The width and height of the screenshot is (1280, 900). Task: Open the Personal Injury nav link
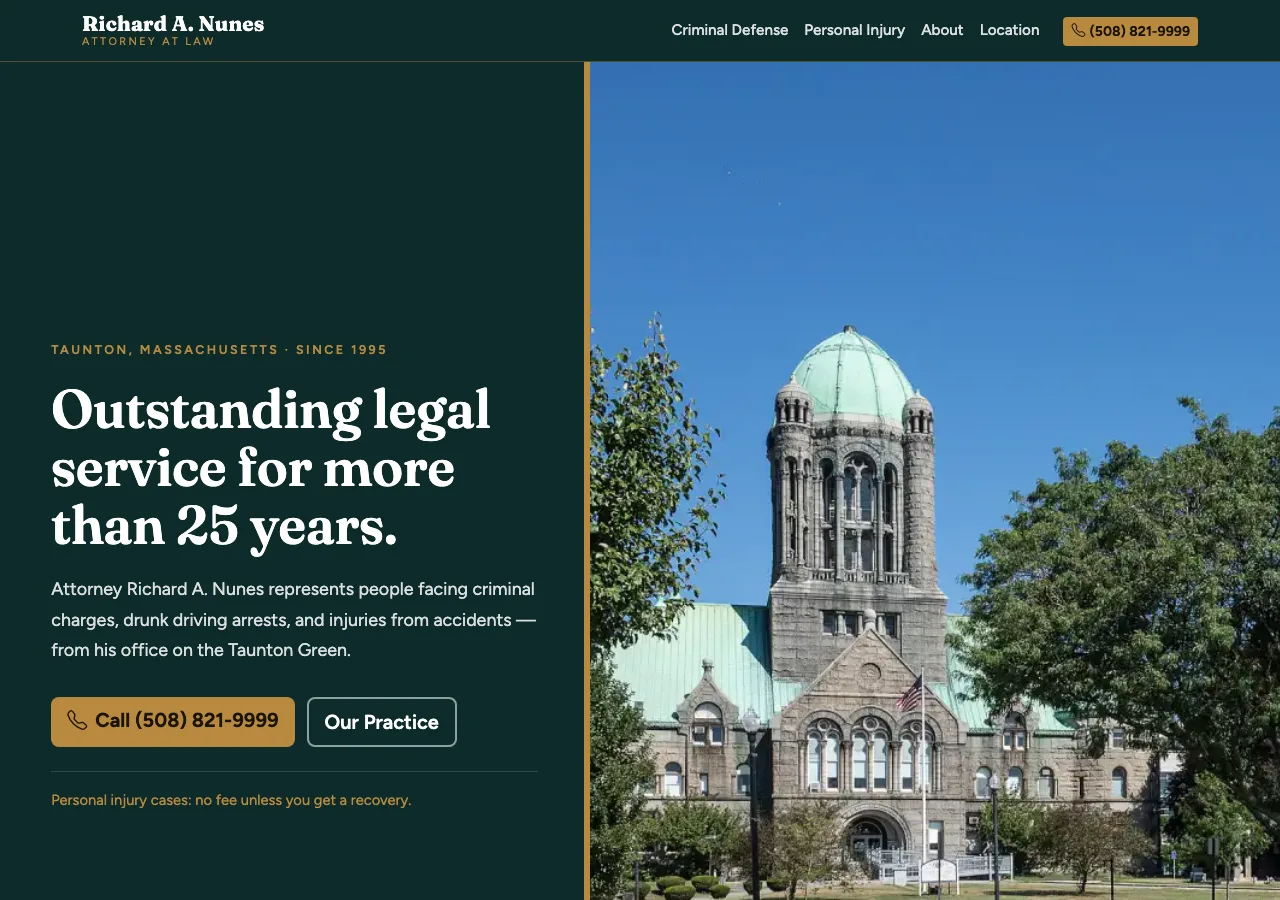854,30
